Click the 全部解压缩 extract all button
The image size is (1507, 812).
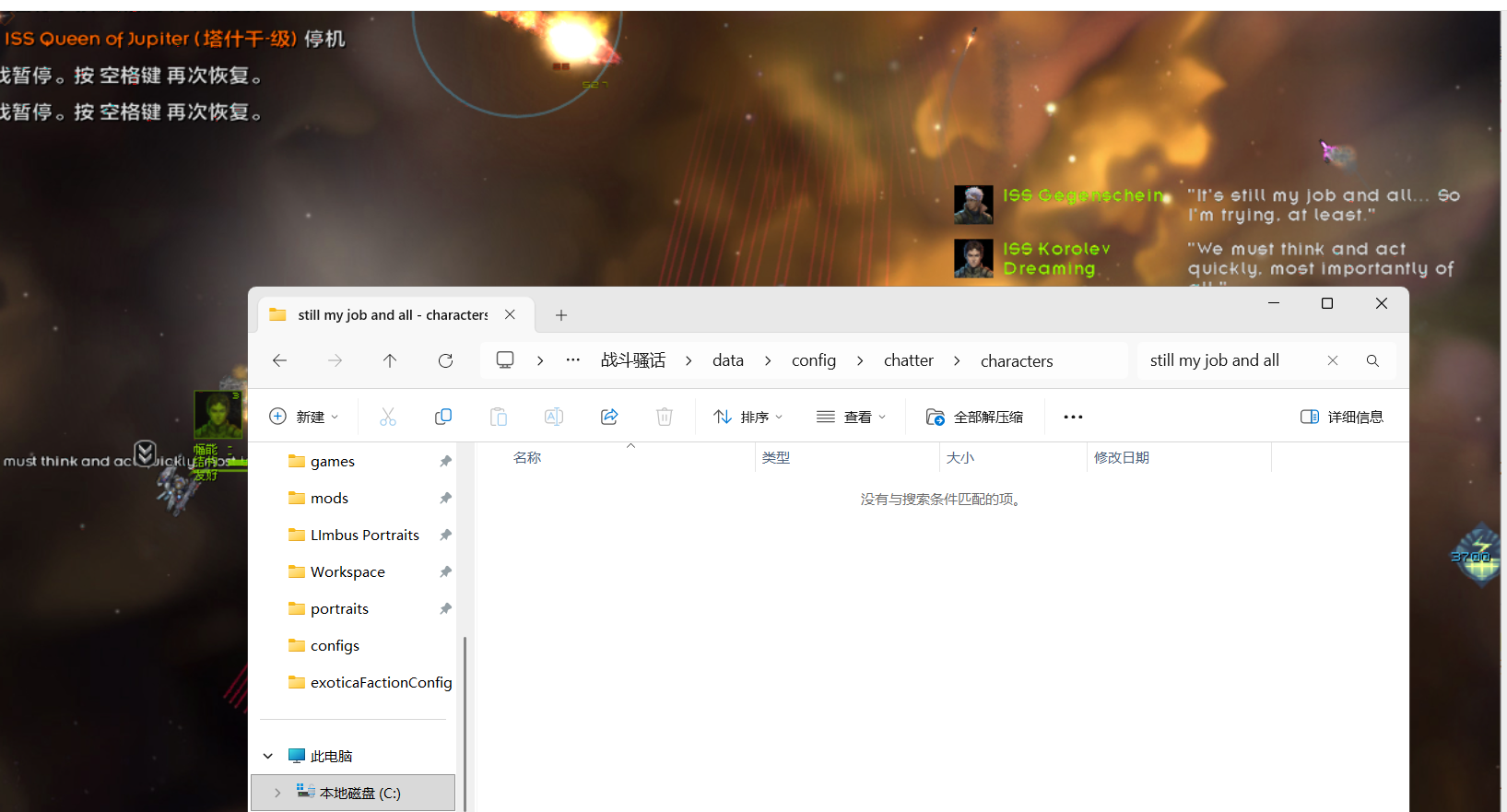click(974, 417)
